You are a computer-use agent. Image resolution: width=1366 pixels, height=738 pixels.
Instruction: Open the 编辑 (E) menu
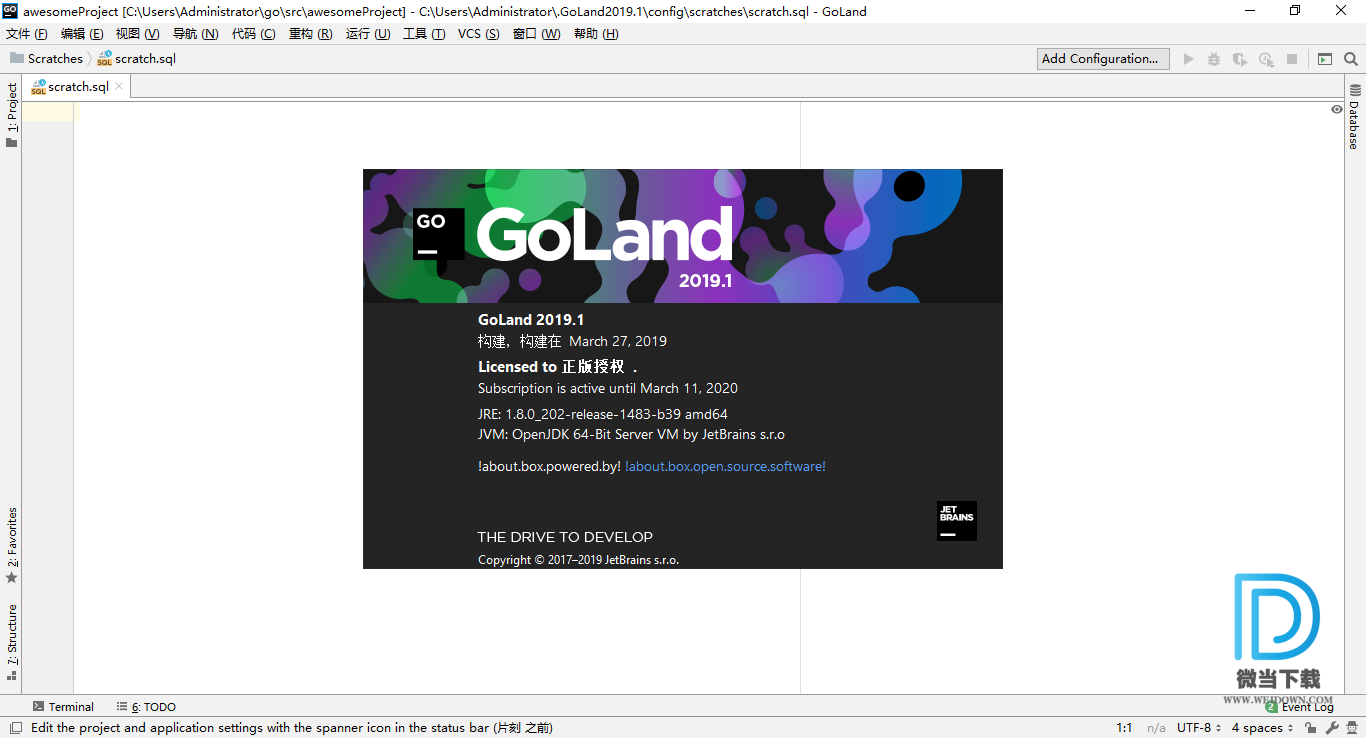click(82, 34)
